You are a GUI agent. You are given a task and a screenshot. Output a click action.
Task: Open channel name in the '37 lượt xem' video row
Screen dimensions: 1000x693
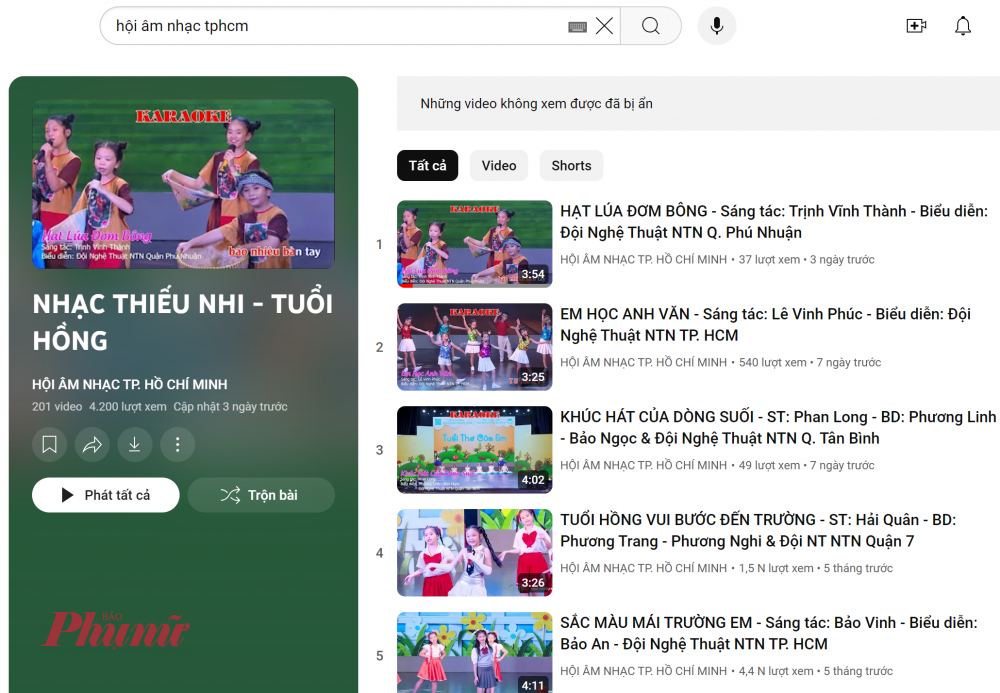point(643,259)
